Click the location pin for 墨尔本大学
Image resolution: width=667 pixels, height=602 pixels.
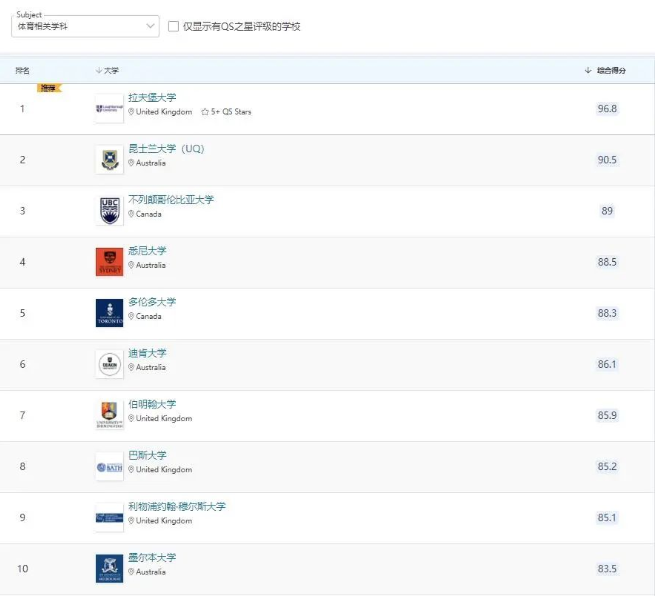pyautogui.click(x=131, y=571)
